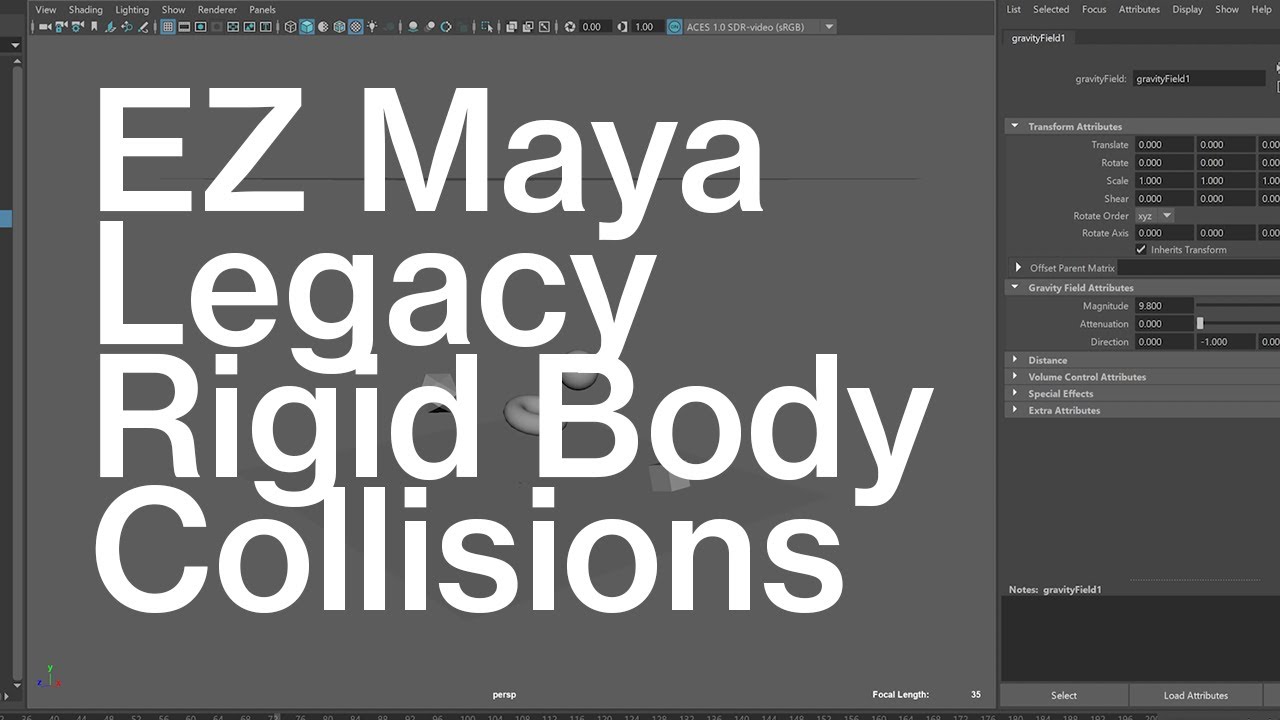Click the Field Chart icon
This screenshot has height=720, width=1280.
click(233, 27)
